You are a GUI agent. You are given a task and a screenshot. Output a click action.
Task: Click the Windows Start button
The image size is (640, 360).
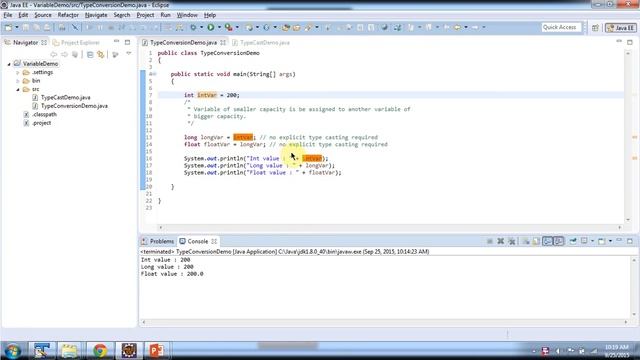(x=12, y=351)
